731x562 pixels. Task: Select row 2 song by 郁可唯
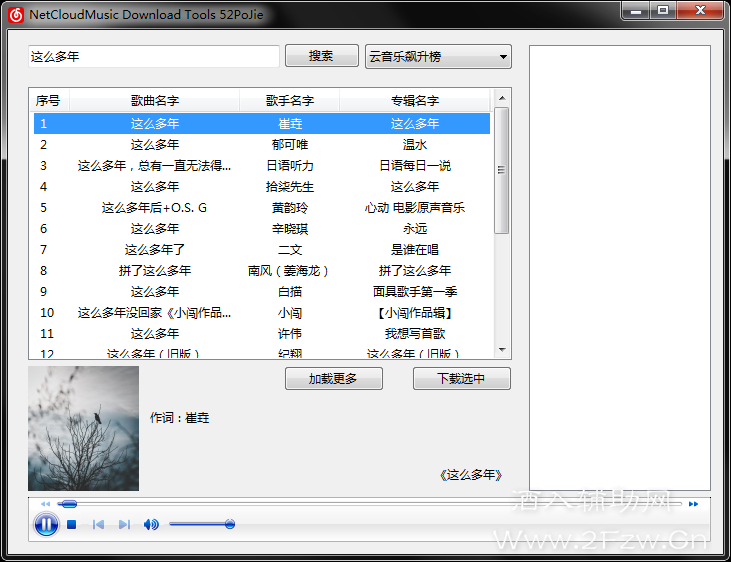[262, 145]
